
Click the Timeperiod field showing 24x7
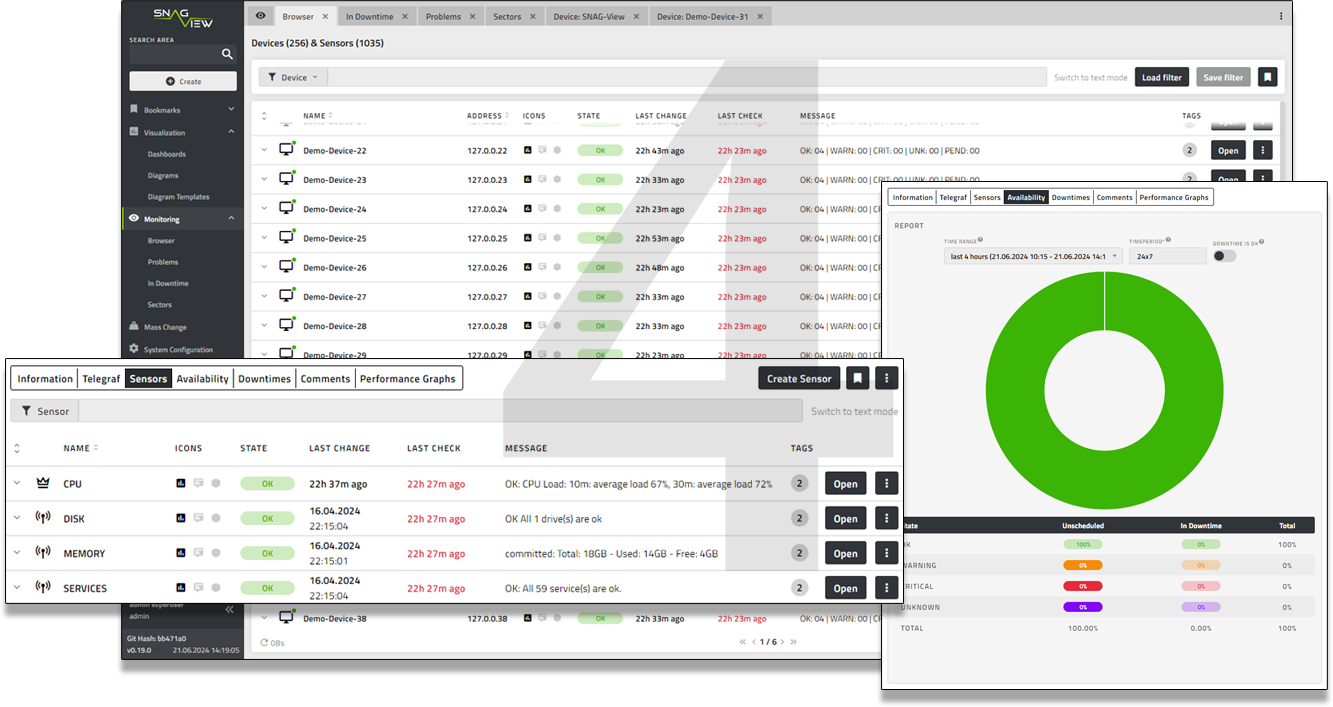tap(1168, 256)
